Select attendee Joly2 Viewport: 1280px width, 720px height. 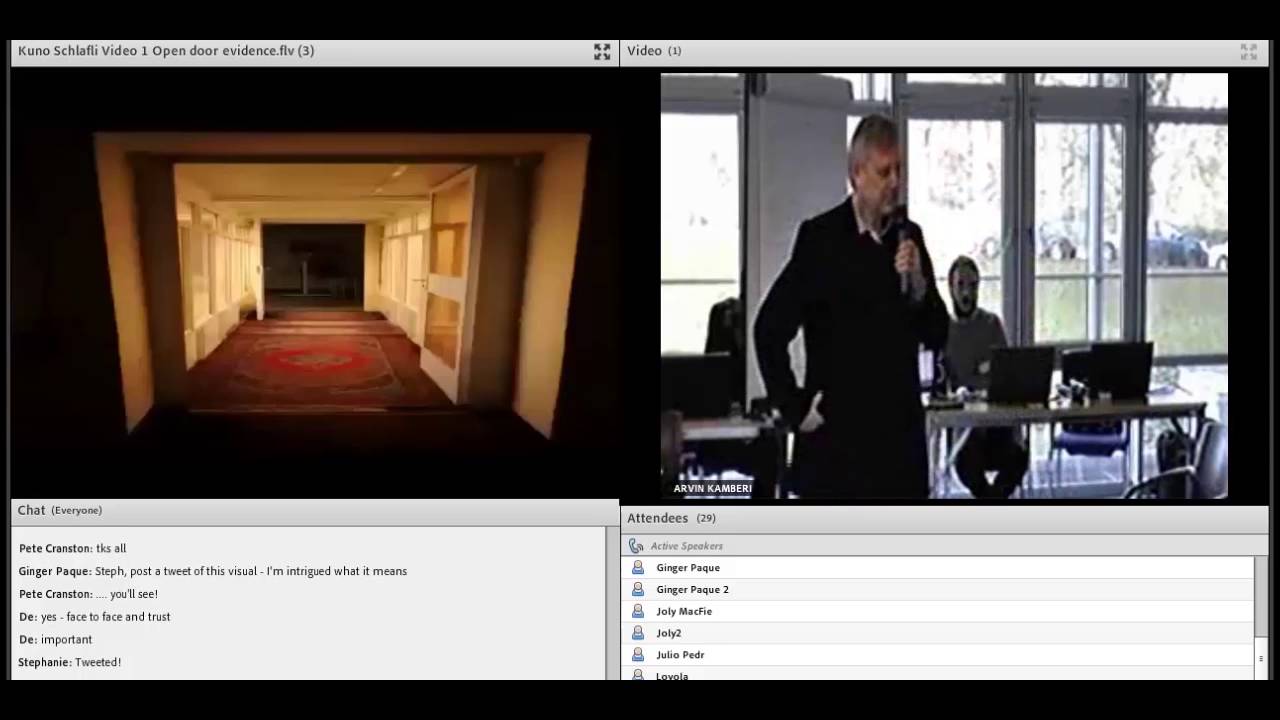click(938, 633)
